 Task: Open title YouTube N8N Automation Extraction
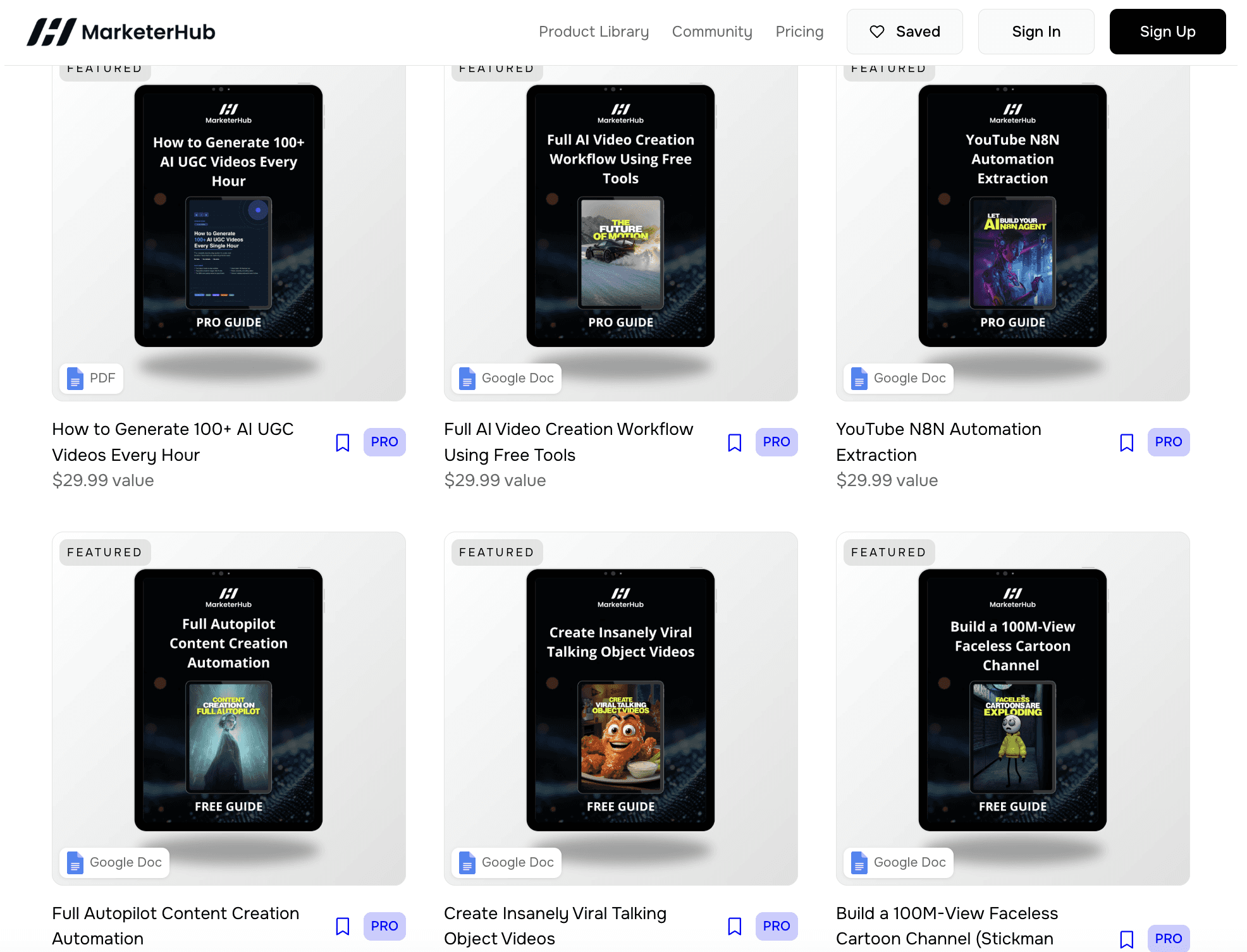938,442
